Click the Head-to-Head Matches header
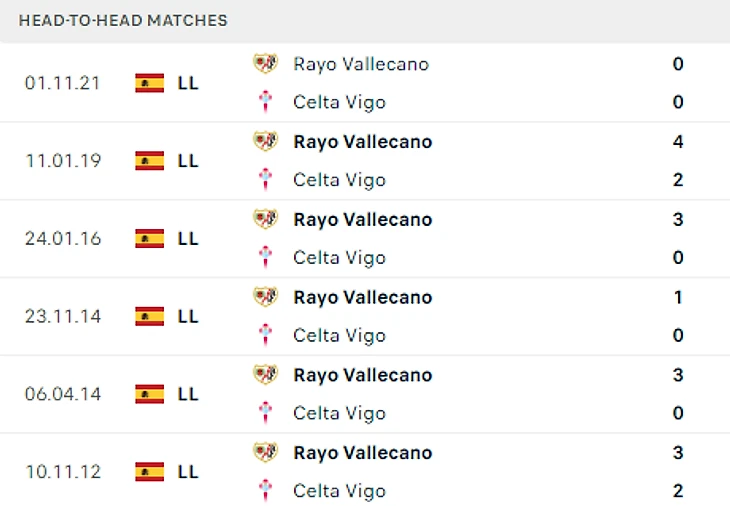Image resolution: width=730 pixels, height=506 pixels. 123,20
